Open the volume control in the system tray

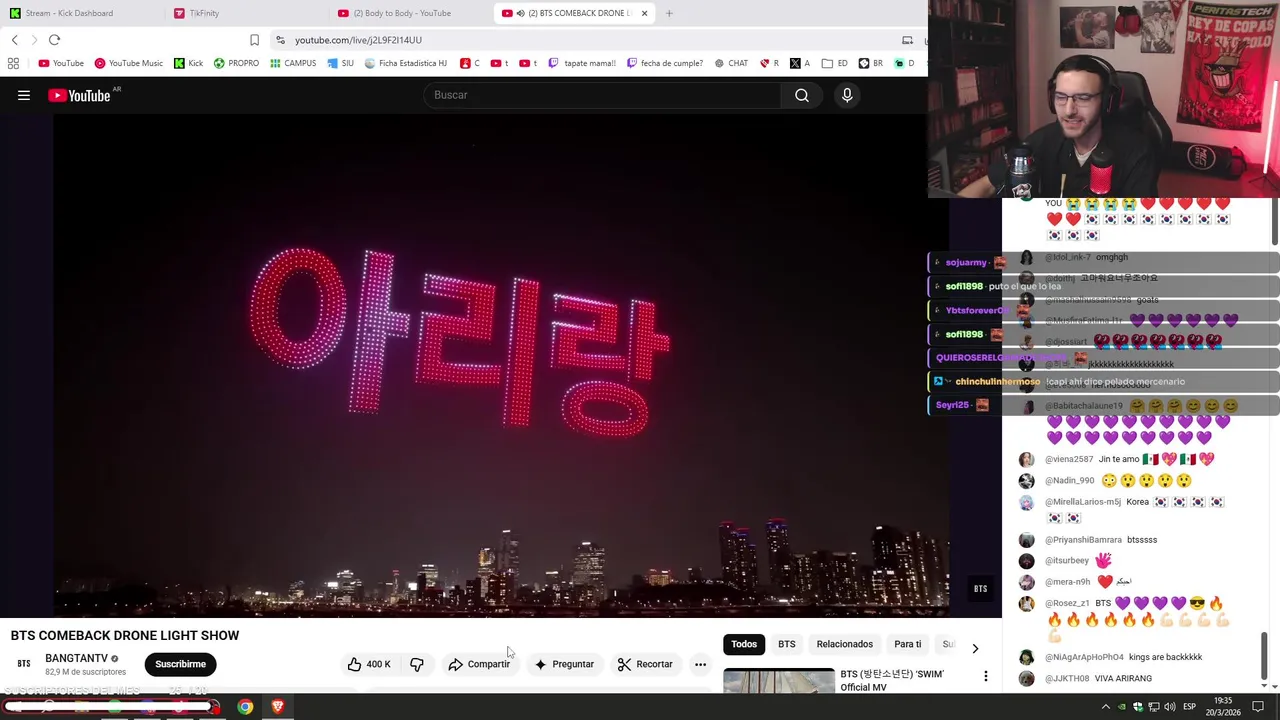pyautogui.click(x=1170, y=707)
